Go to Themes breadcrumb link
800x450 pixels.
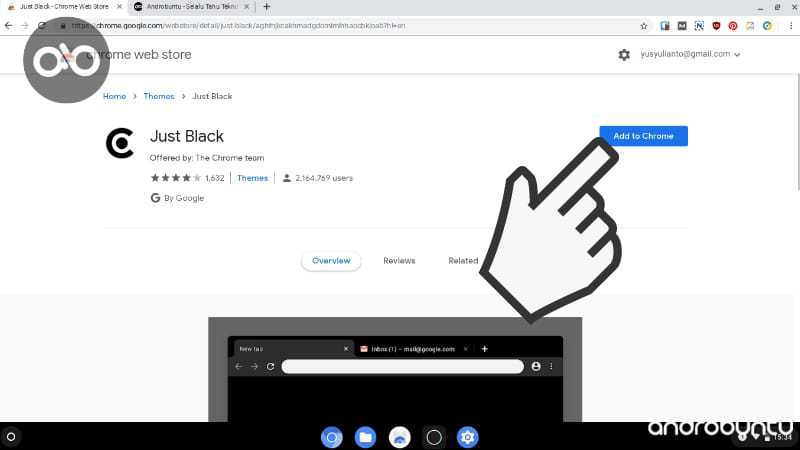159,96
